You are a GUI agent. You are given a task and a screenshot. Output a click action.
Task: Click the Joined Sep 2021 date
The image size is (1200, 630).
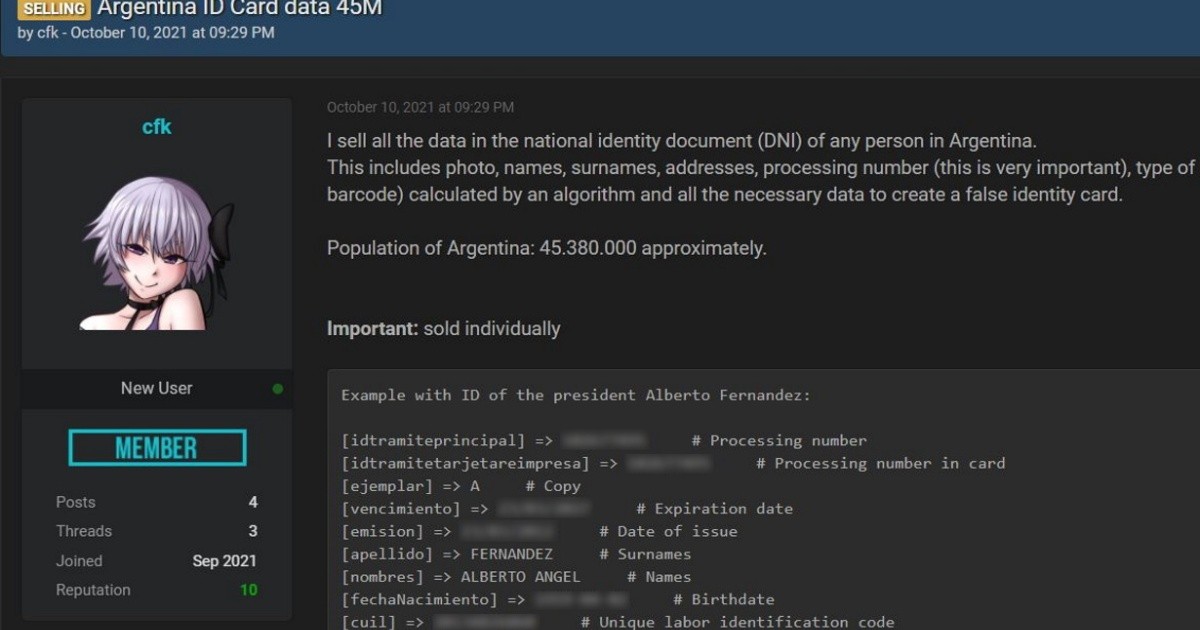point(224,561)
